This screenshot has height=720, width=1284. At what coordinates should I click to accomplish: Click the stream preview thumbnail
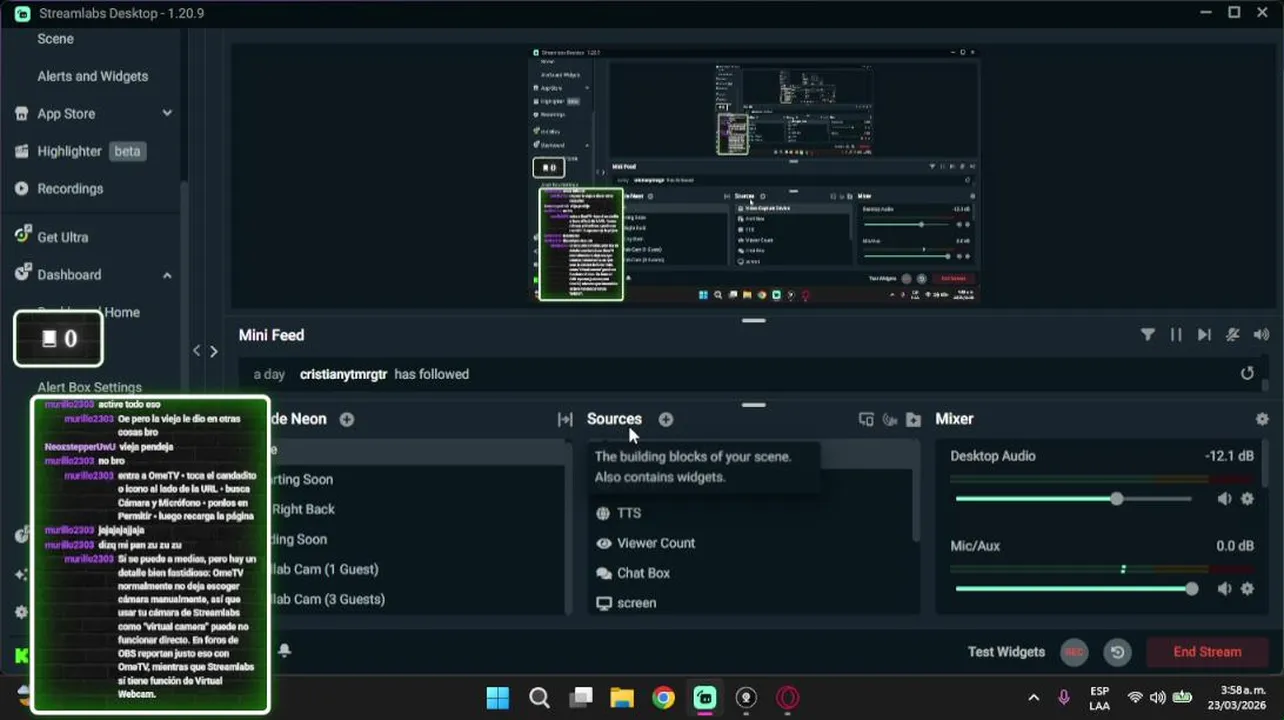tap(754, 174)
